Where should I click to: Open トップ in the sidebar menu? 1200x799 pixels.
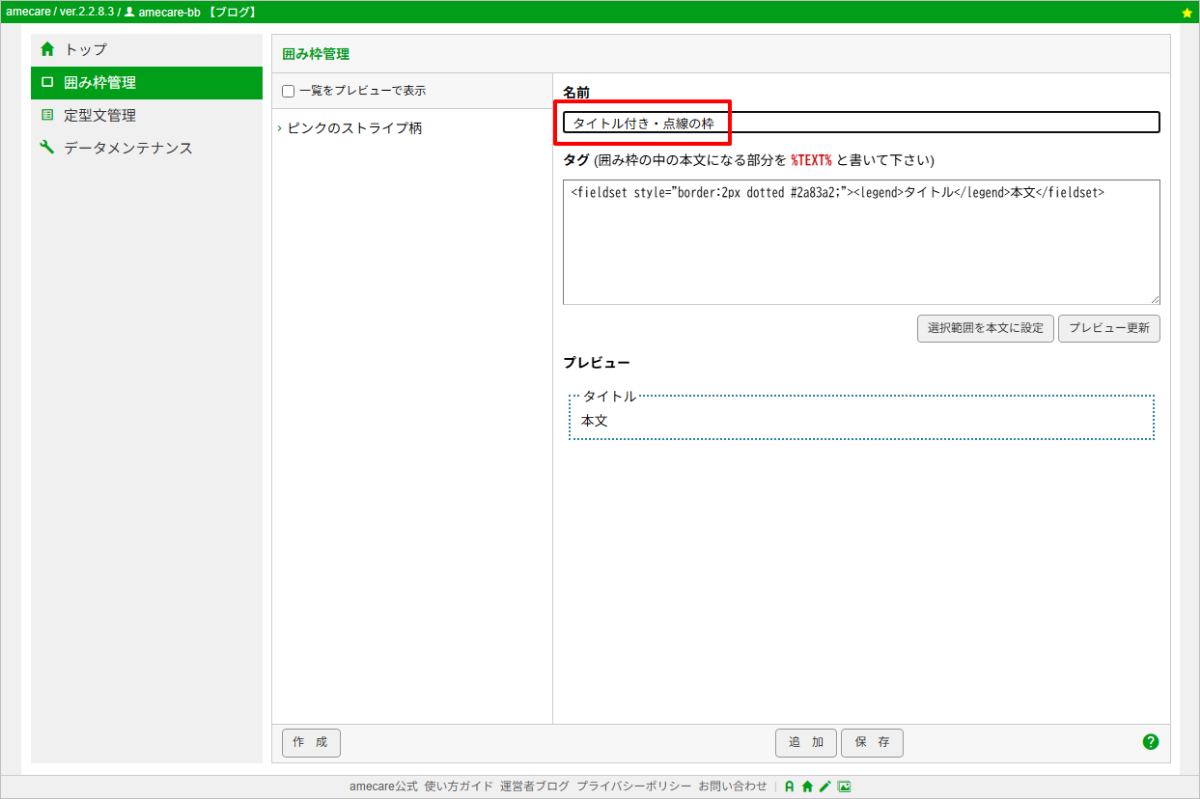(x=85, y=49)
